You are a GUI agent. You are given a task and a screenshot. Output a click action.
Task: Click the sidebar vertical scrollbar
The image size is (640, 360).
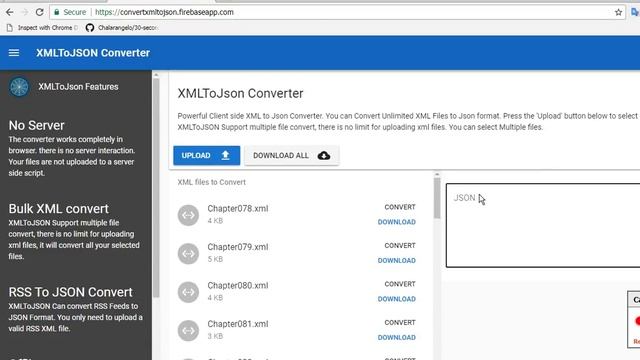(x=156, y=188)
